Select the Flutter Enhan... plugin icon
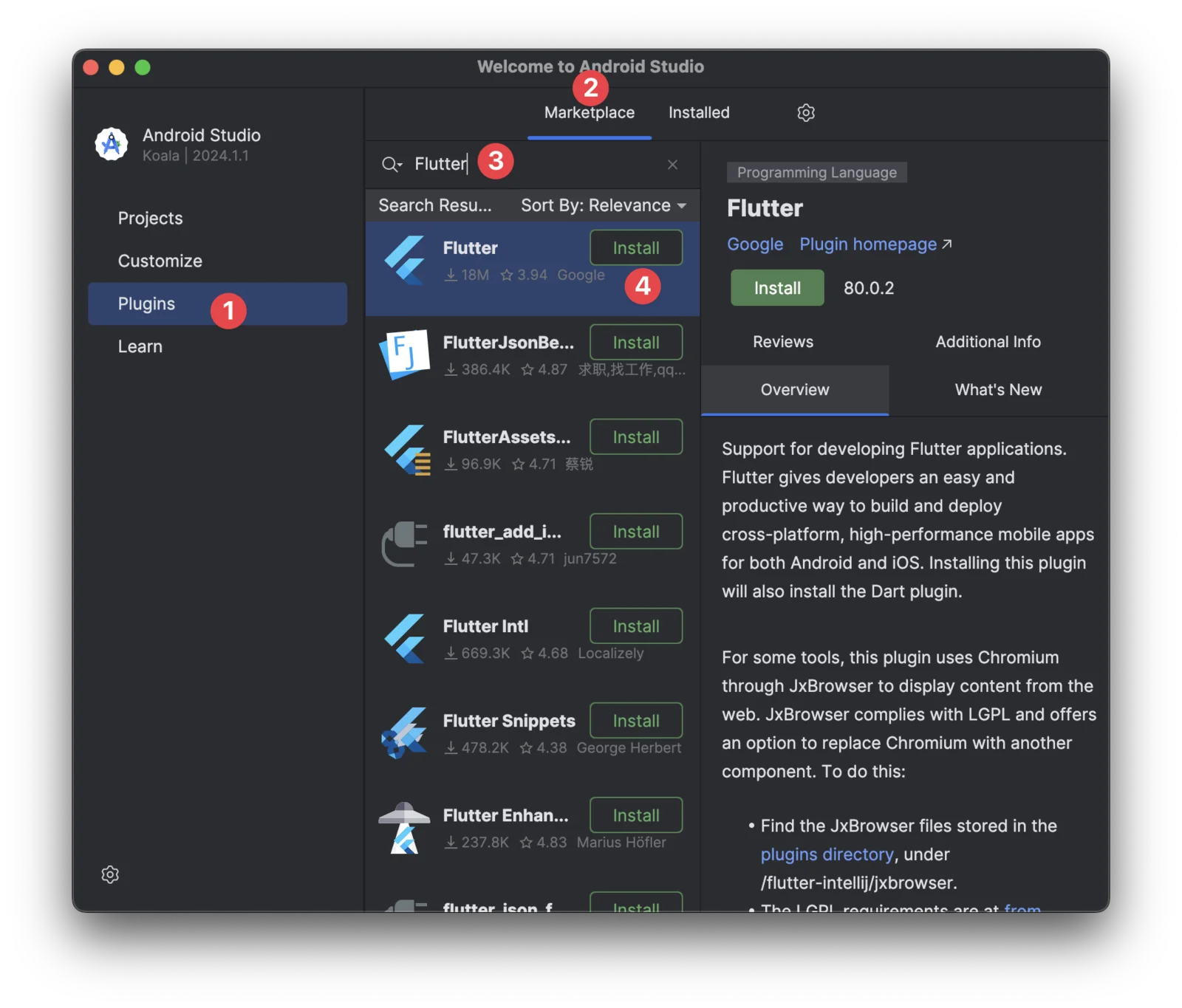The height and width of the screenshot is (1008, 1182). pos(404,828)
